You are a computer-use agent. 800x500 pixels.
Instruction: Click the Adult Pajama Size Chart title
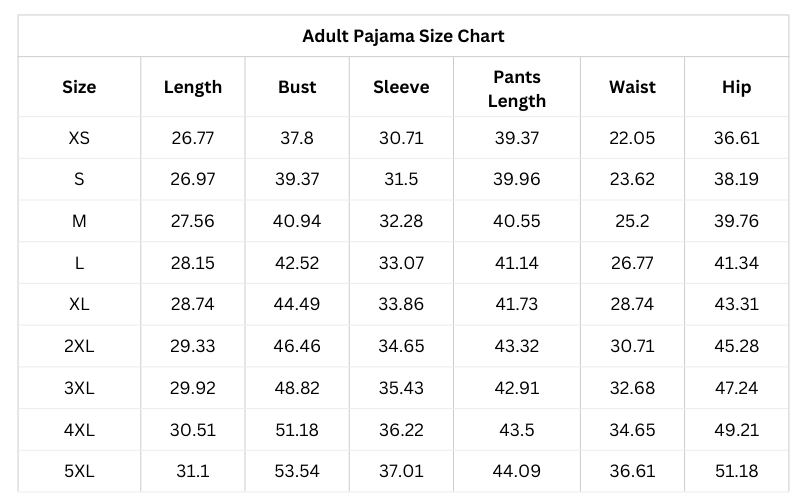coord(403,37)
